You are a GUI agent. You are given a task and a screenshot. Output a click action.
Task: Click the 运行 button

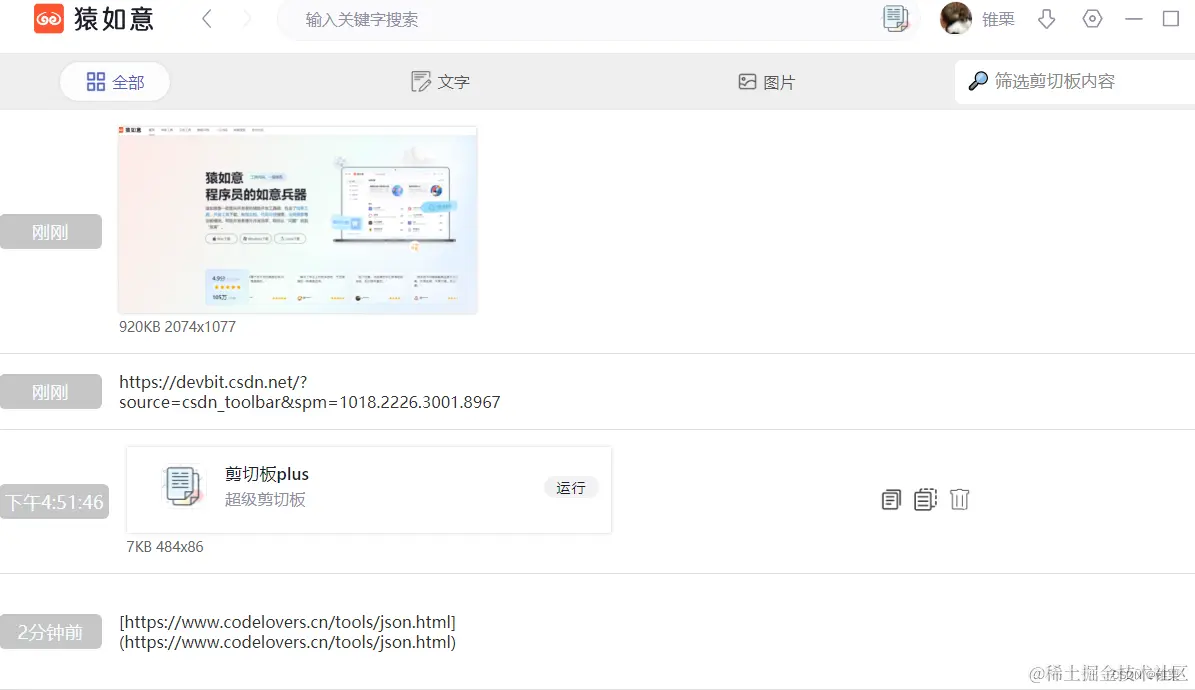pyautogui.click(x=571, y=488)
